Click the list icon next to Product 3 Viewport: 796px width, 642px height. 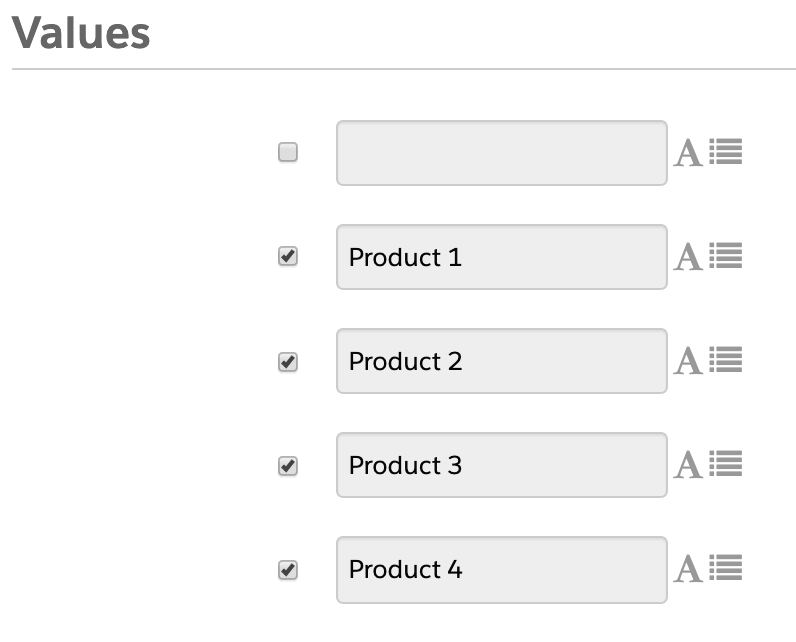(726, 464)
